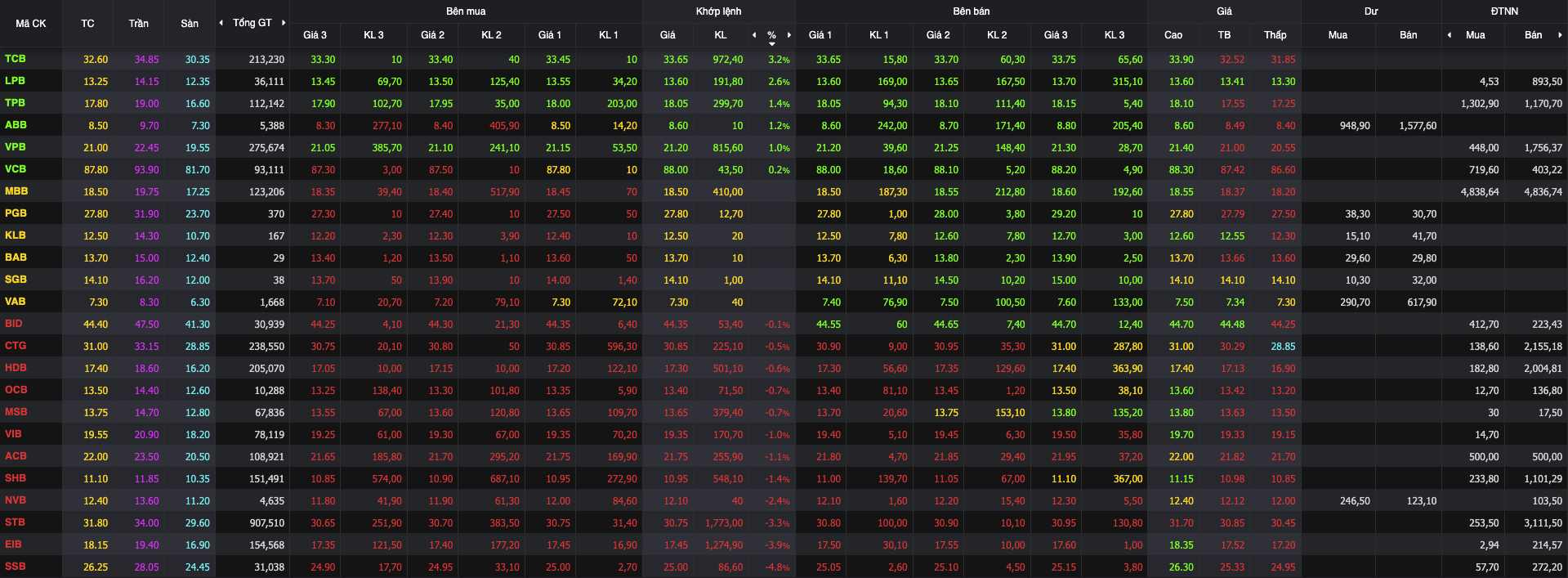The height and width of the screenshot is (578, 1568).
Task: Click BID high price 44.70
Action: tap(1182, 325)
